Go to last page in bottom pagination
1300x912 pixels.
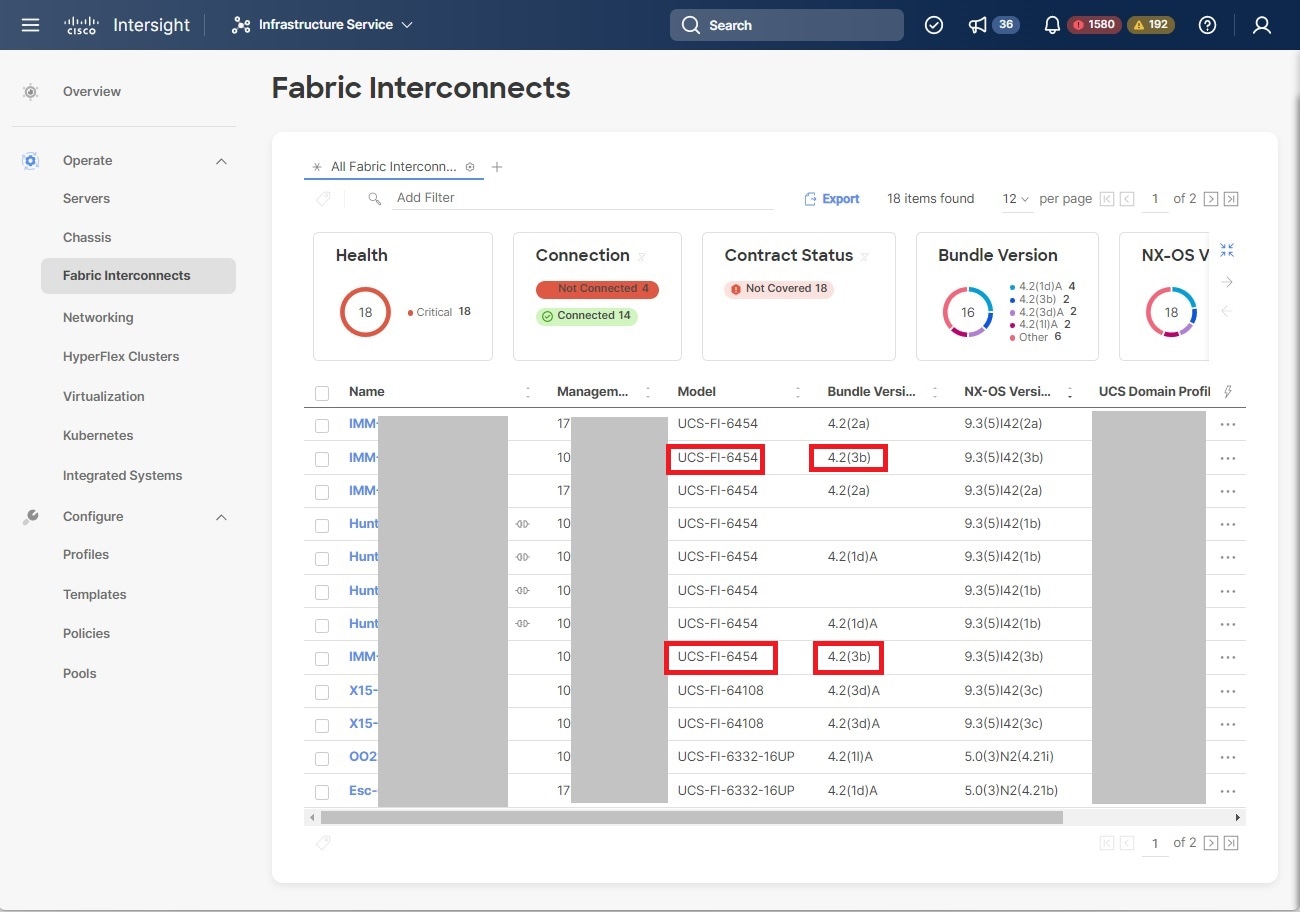coord(1231,843)
